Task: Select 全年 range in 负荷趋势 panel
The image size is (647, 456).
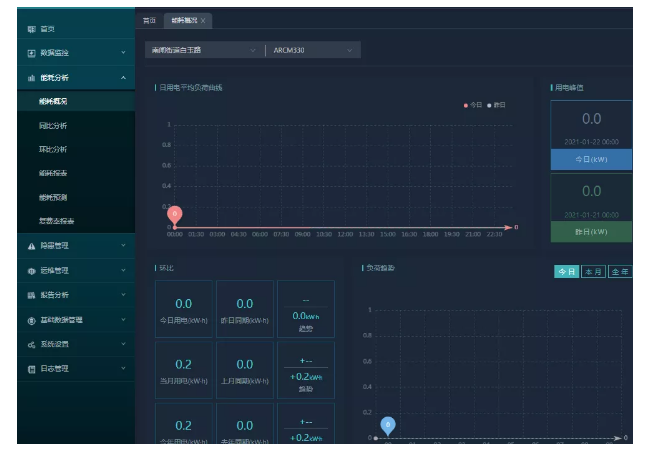Action: 620,272
